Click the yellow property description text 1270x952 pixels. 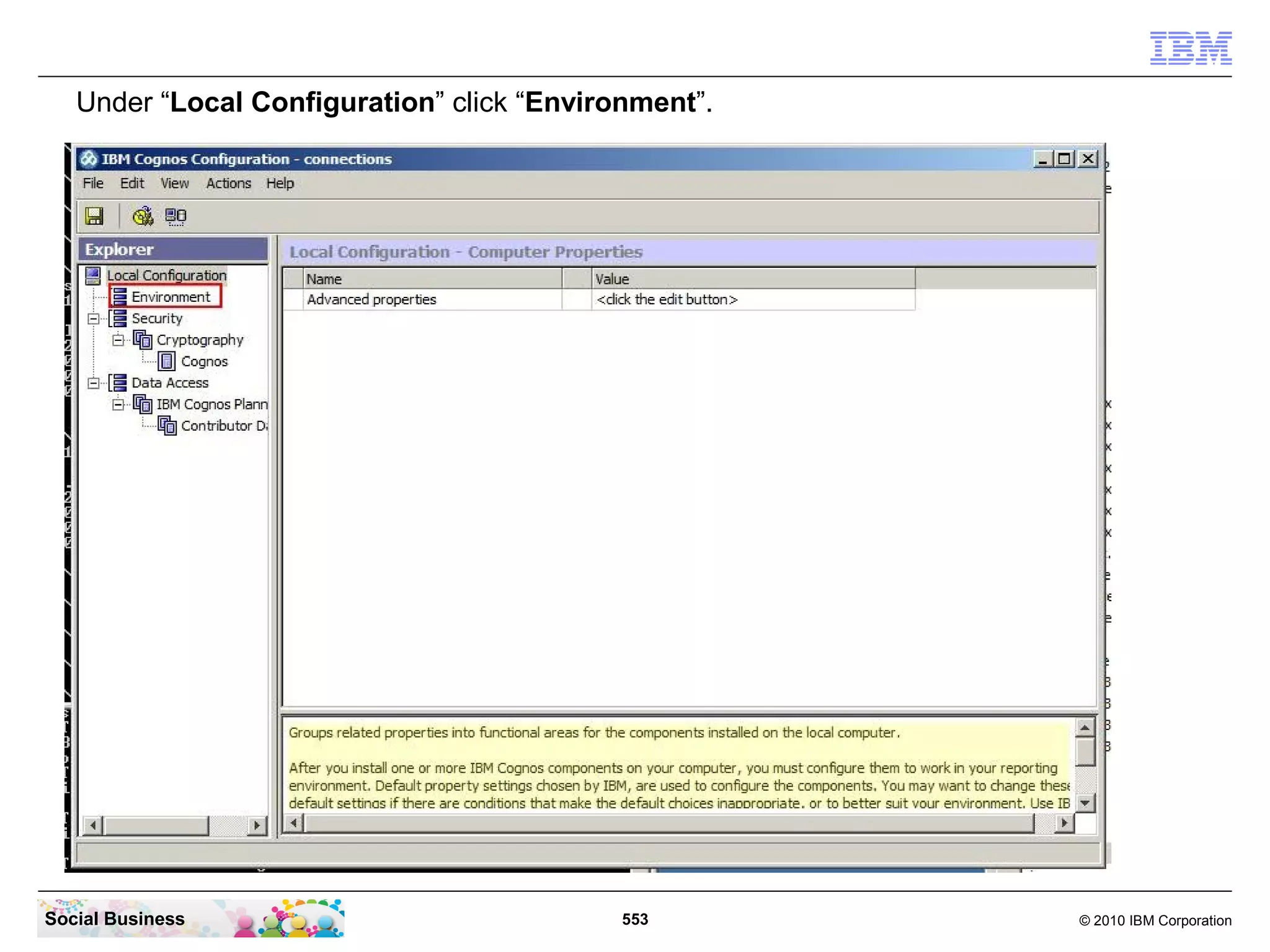coord(679,767)
